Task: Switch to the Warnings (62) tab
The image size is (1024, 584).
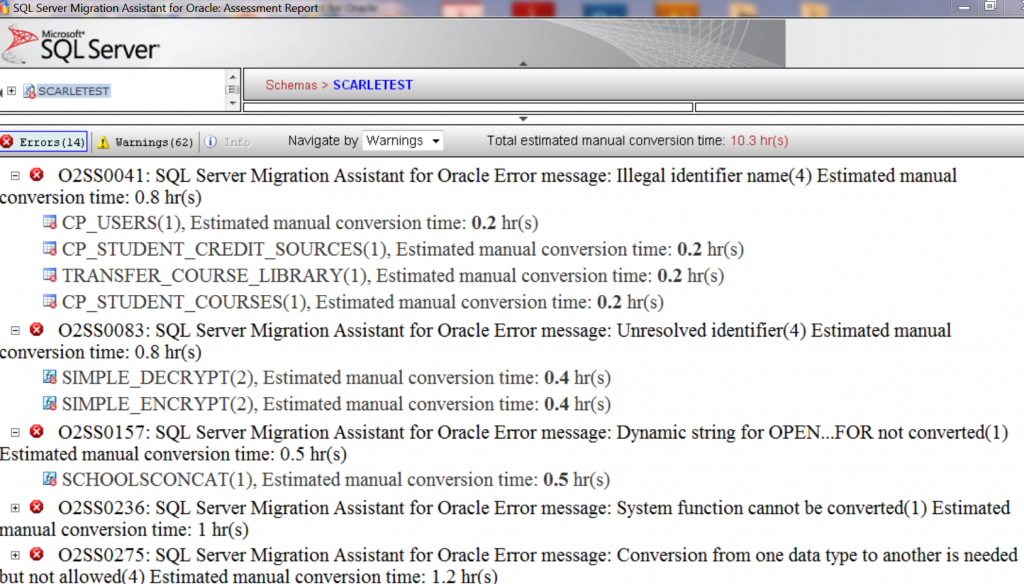Action: (x=146, y=142)
